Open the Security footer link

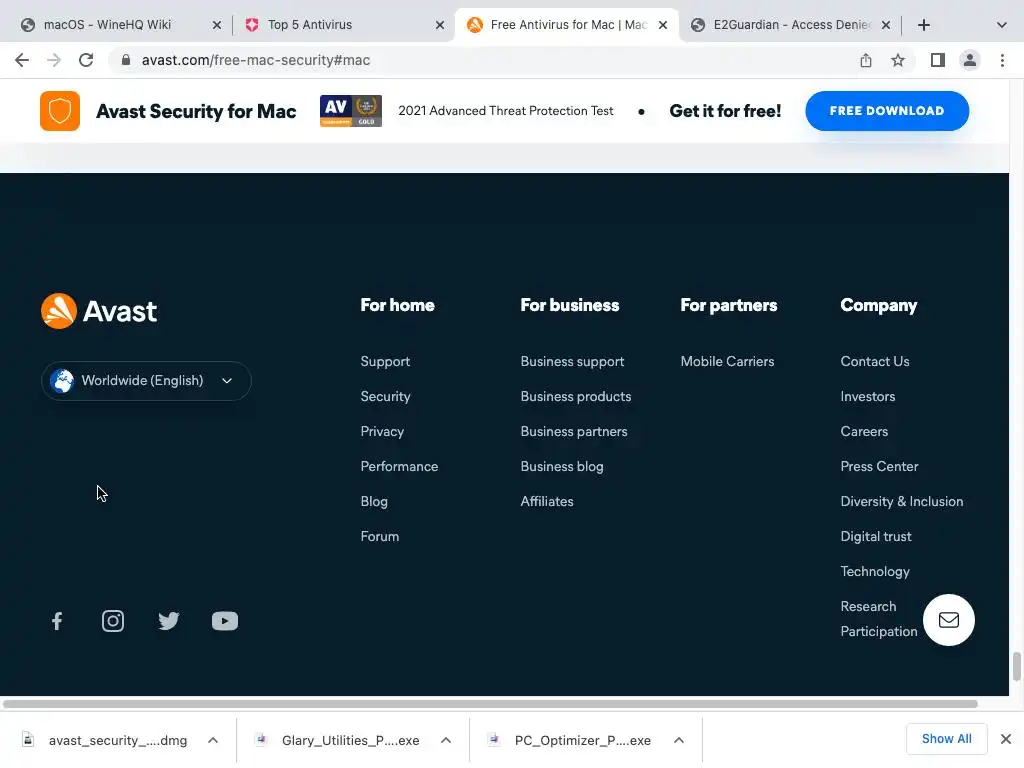click(385, 396)
